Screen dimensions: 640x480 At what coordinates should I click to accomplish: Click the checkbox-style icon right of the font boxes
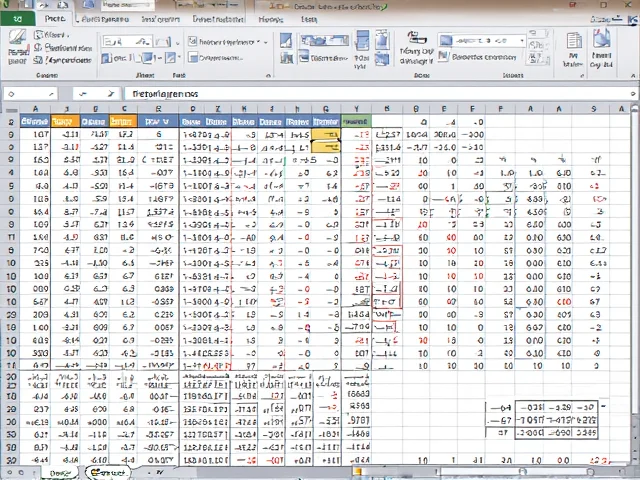[193, 42]
